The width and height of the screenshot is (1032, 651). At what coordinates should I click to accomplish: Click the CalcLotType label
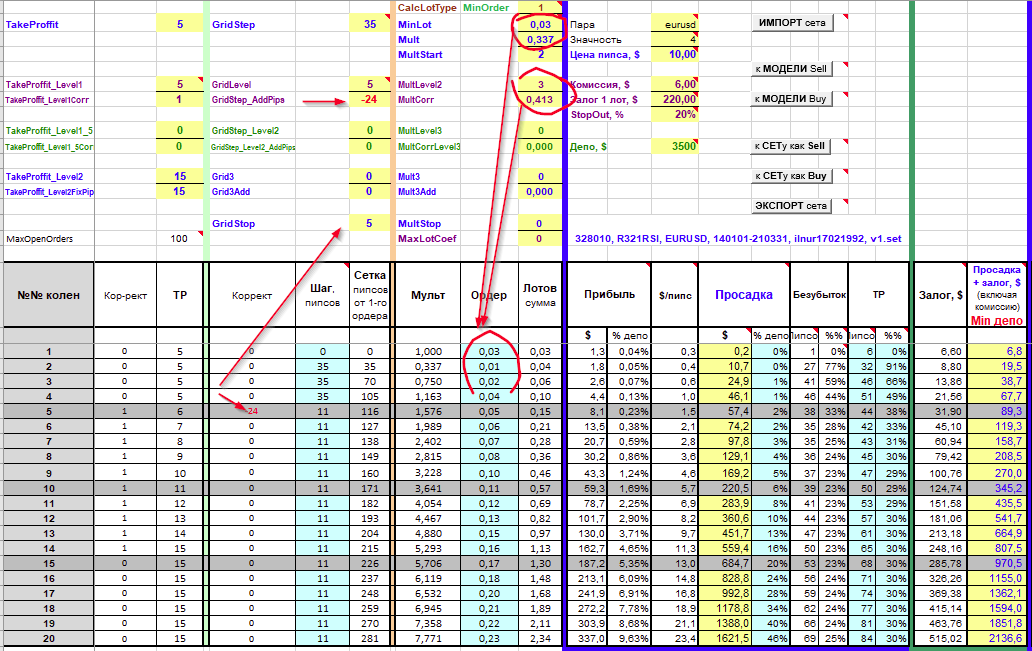click(x=426, y=8)
